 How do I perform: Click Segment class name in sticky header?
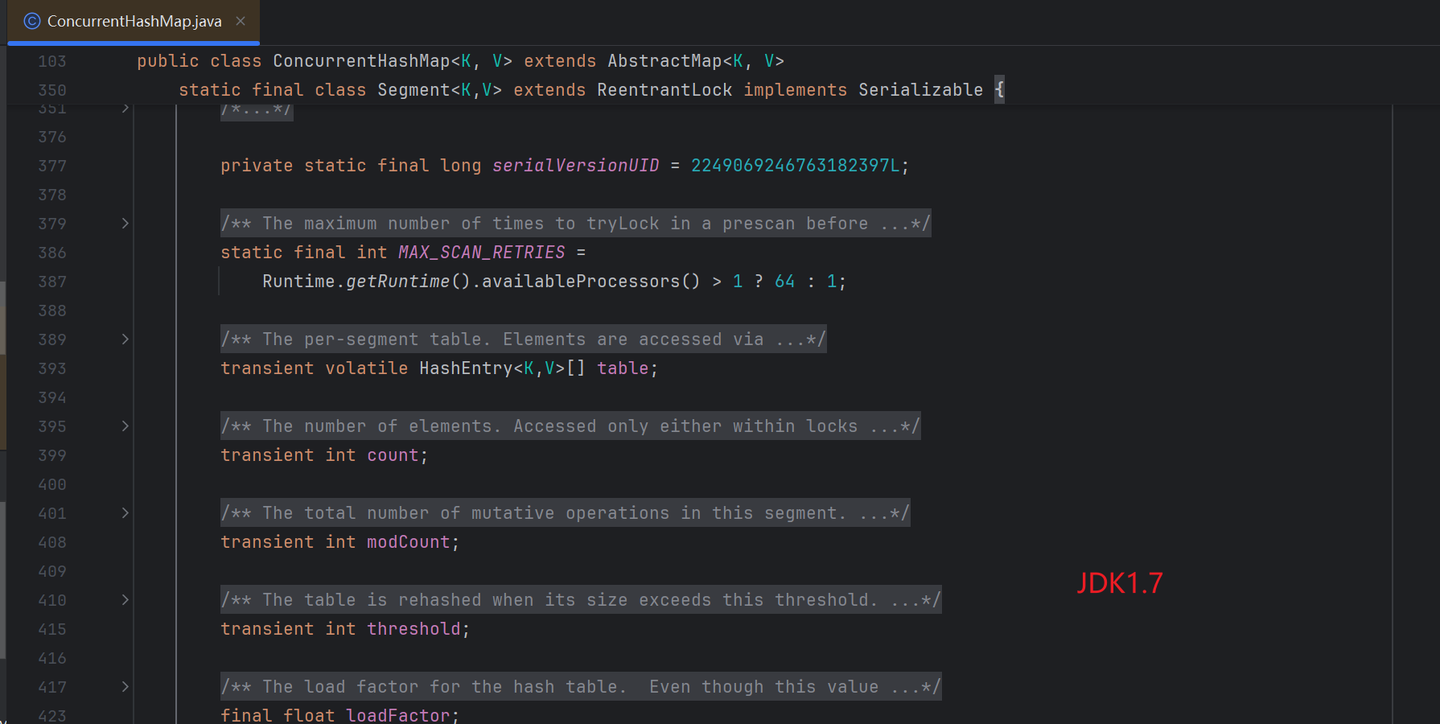click(414, 90)
